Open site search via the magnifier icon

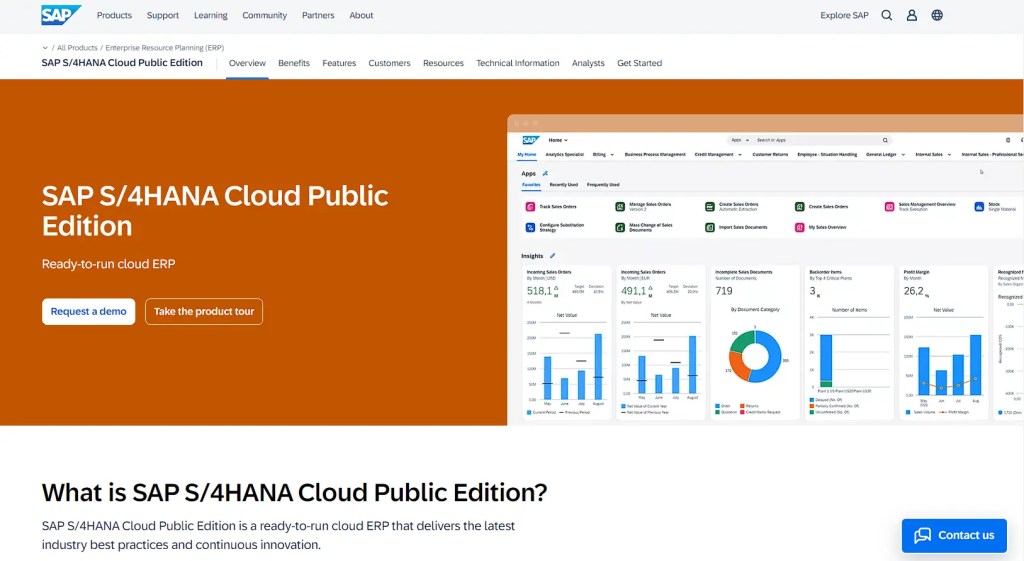click(x=886, y=15)
